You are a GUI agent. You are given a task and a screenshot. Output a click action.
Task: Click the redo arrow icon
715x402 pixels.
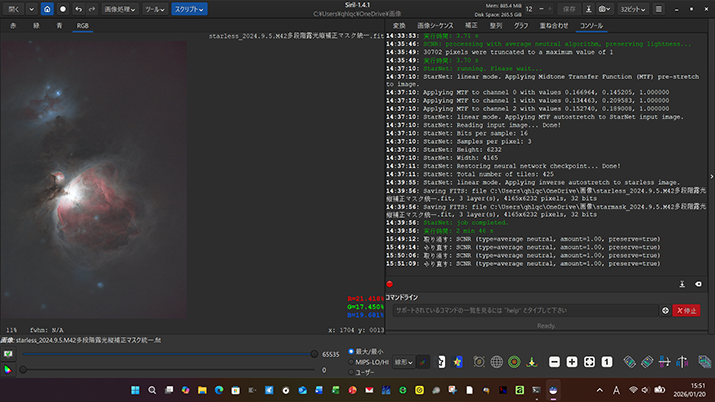pyautogui.click(x=93, y=9)
